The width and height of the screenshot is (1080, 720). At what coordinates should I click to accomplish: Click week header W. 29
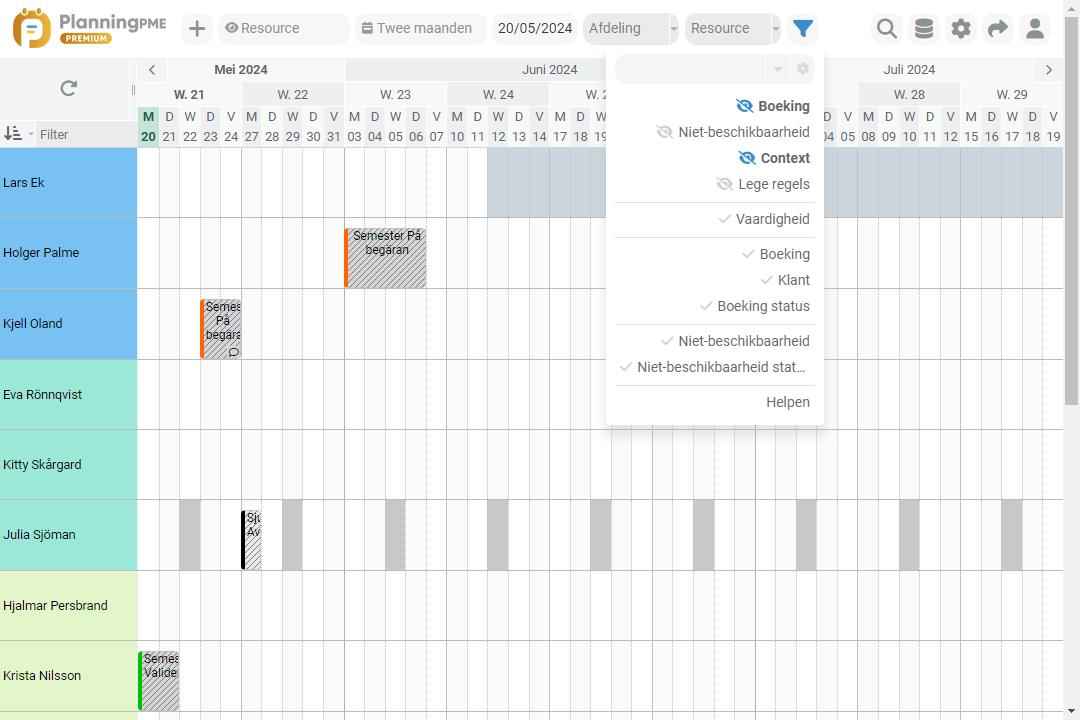pyautogui.click(x=1012, y=94)
